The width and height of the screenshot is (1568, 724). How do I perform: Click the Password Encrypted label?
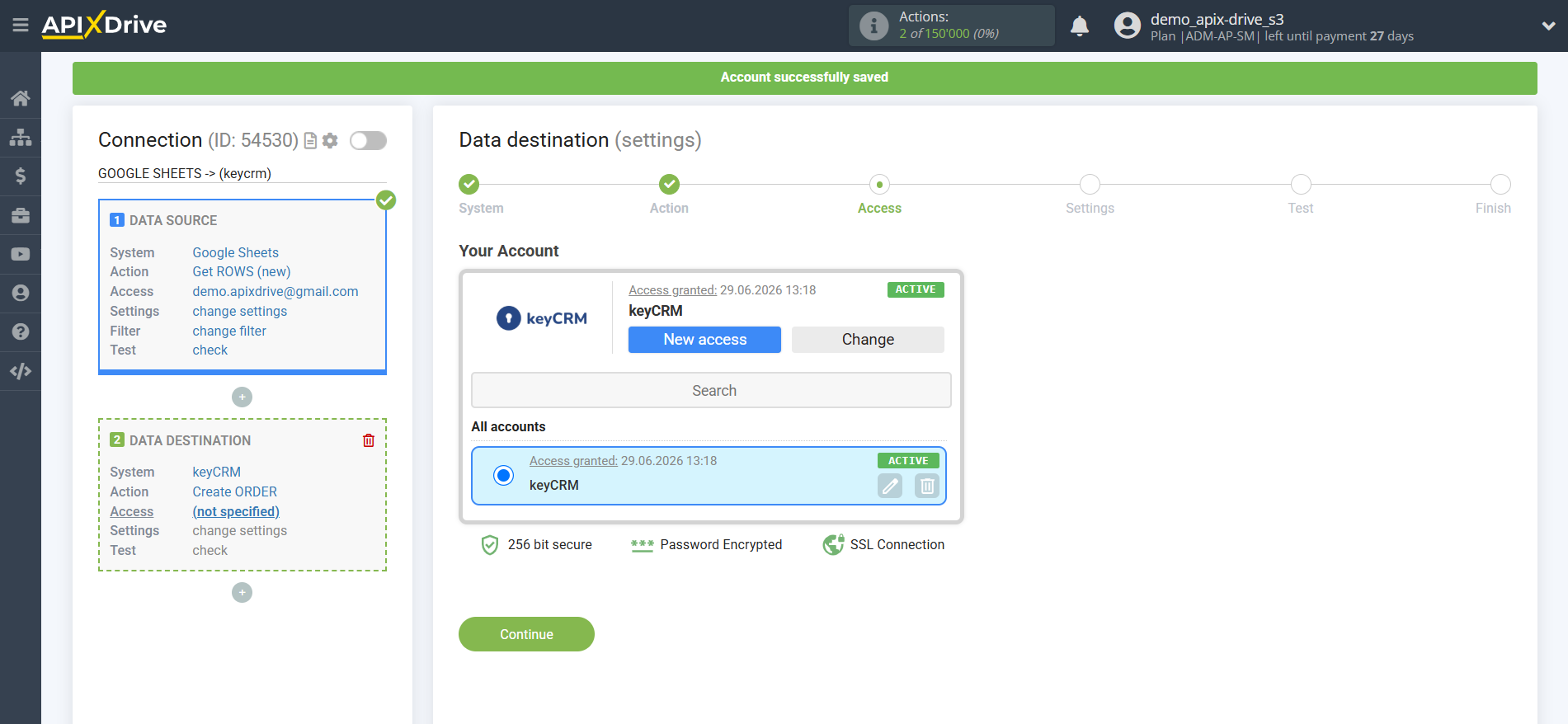click(x=721, y=544)
